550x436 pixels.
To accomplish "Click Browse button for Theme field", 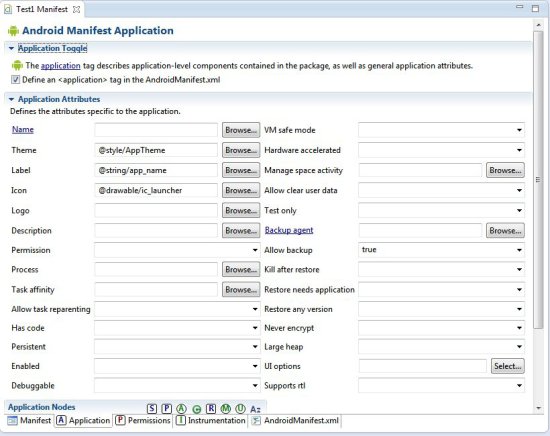I will (x=241, y=150).
